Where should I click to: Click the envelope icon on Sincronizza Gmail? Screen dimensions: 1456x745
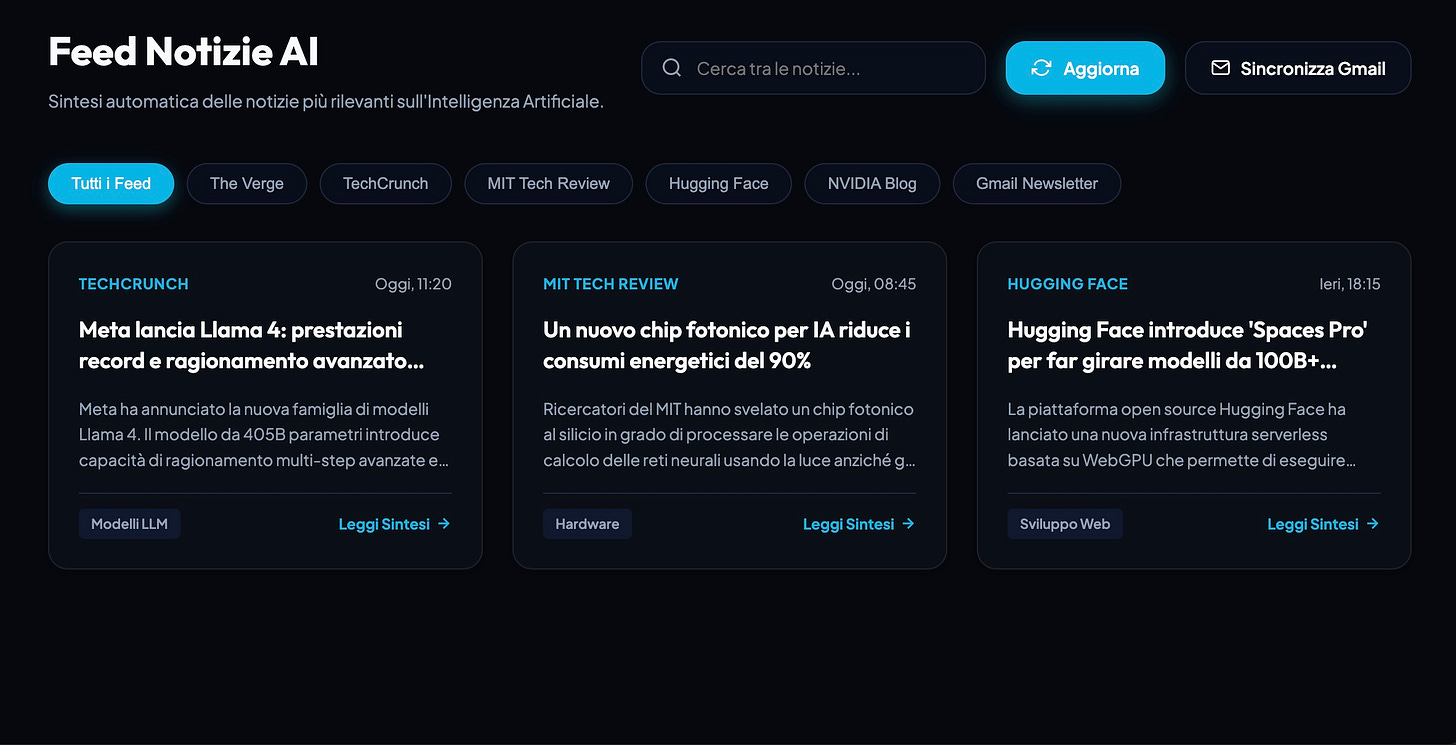pyautogui.click(x=1220, y=68)
